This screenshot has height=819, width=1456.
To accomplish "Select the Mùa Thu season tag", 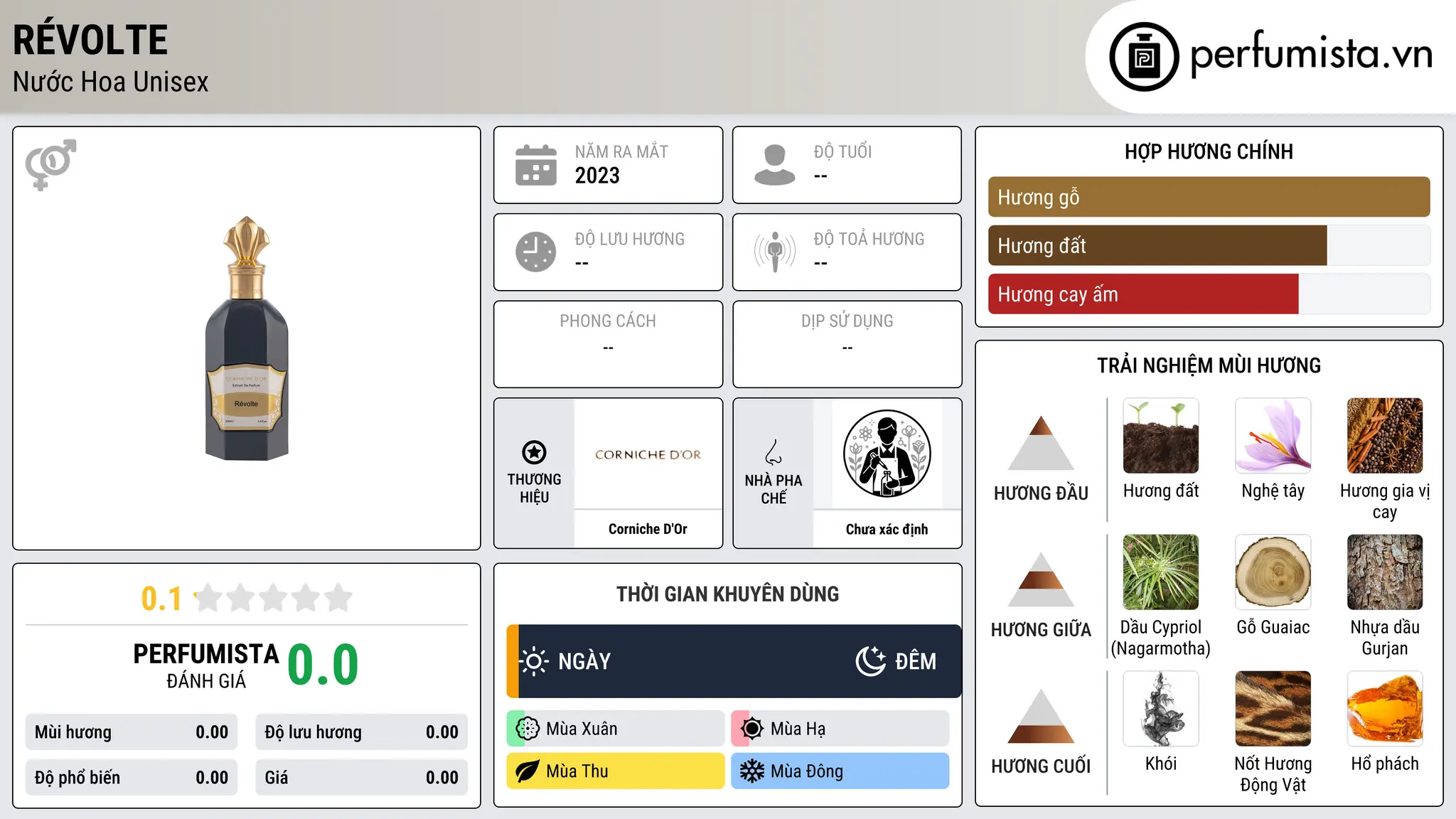I will pos(616,771).
